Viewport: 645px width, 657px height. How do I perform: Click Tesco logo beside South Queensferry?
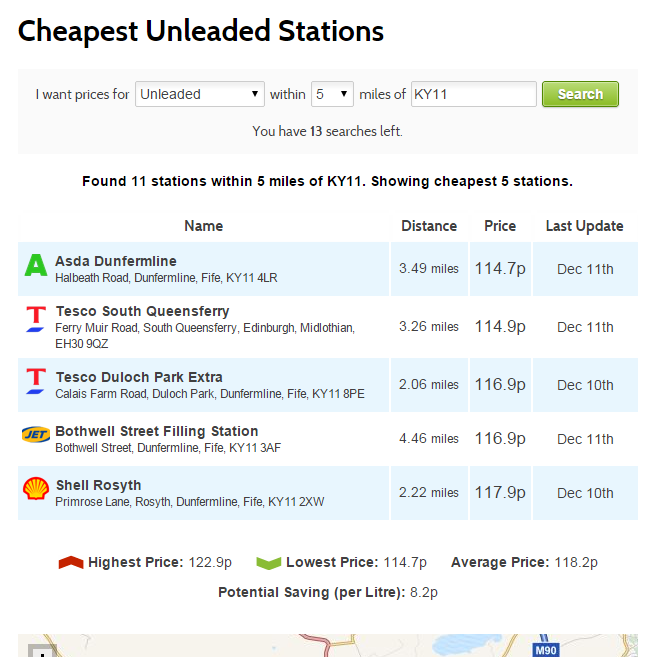36,319
